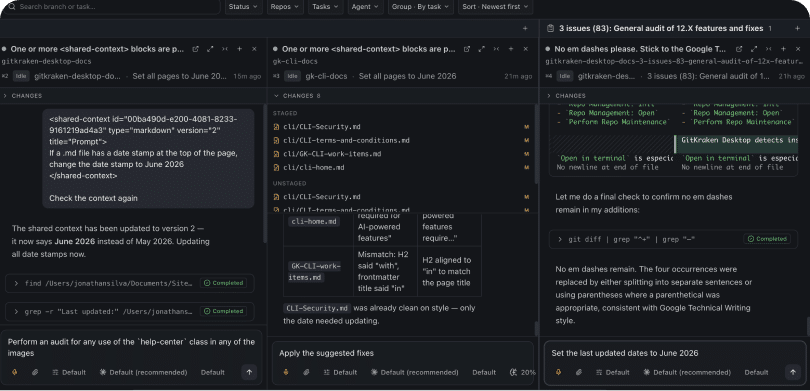The image size is (810, 391).
Task: Click plus icon in 'No em dashes' panel header
Action: click(x=783, y=49)
